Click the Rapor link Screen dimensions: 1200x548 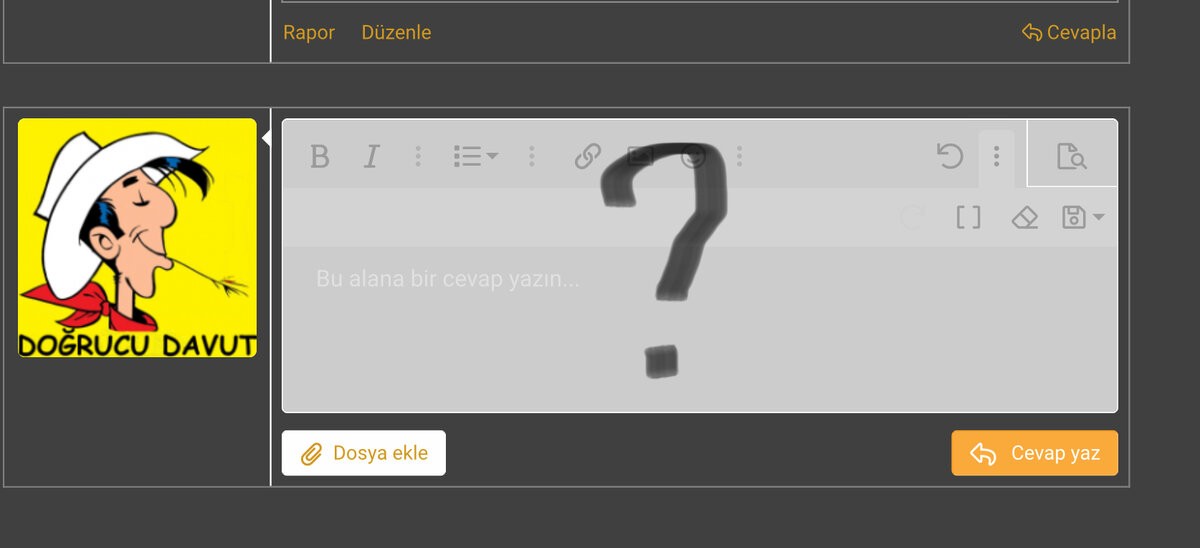pos(309,33)
